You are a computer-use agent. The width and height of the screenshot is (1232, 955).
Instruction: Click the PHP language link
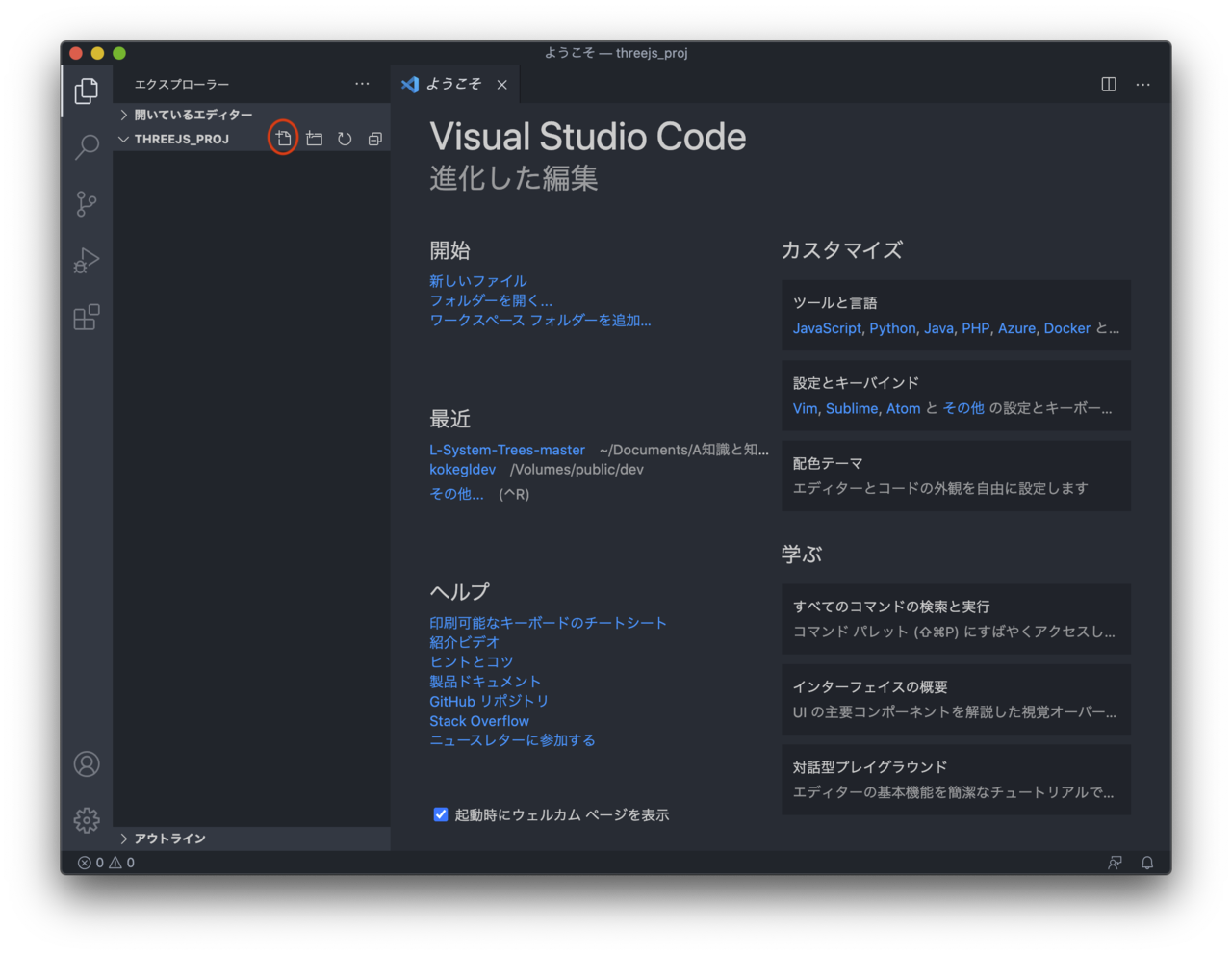point(975,328)
